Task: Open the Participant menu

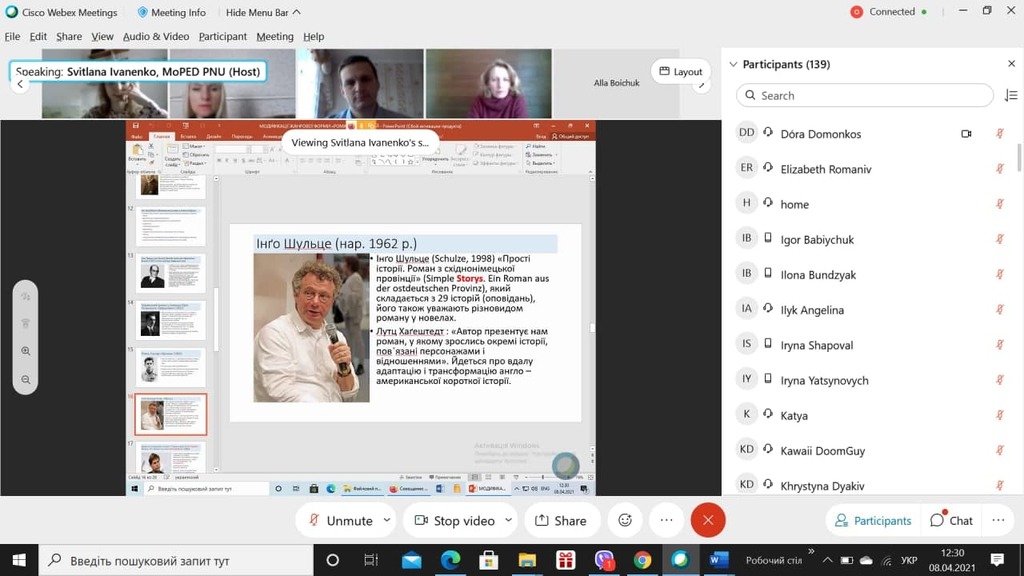Action: [222, 36]
